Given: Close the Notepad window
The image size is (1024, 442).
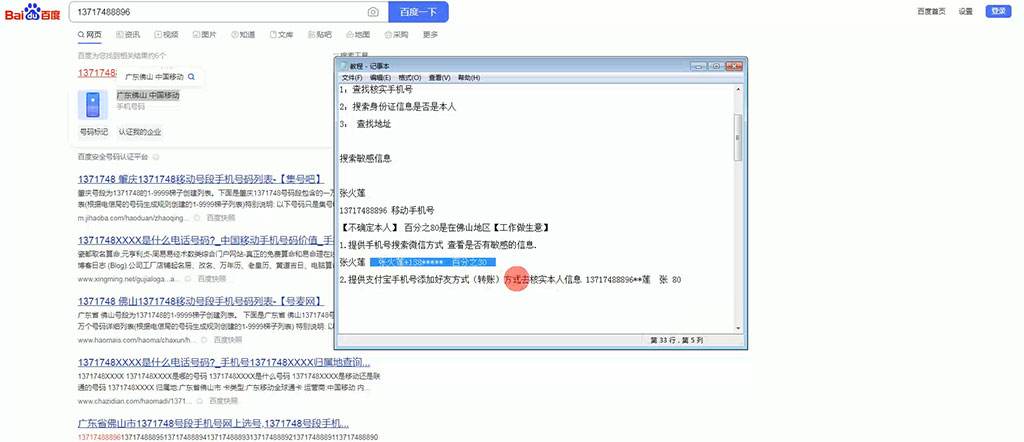Looking at the screenshot, I should coord(733,66).
